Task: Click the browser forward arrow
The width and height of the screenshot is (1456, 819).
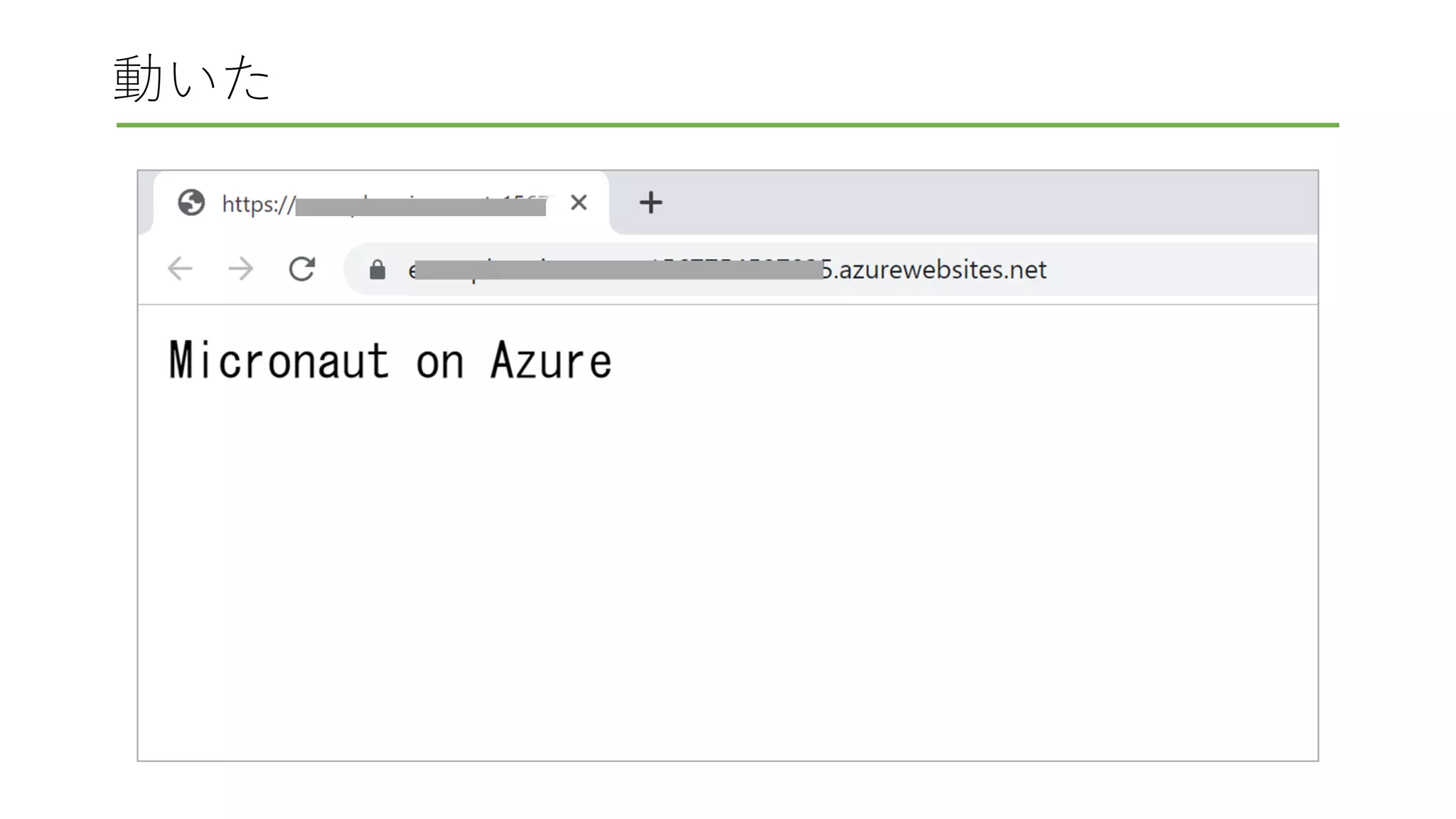Action: (x=241, y=269)
